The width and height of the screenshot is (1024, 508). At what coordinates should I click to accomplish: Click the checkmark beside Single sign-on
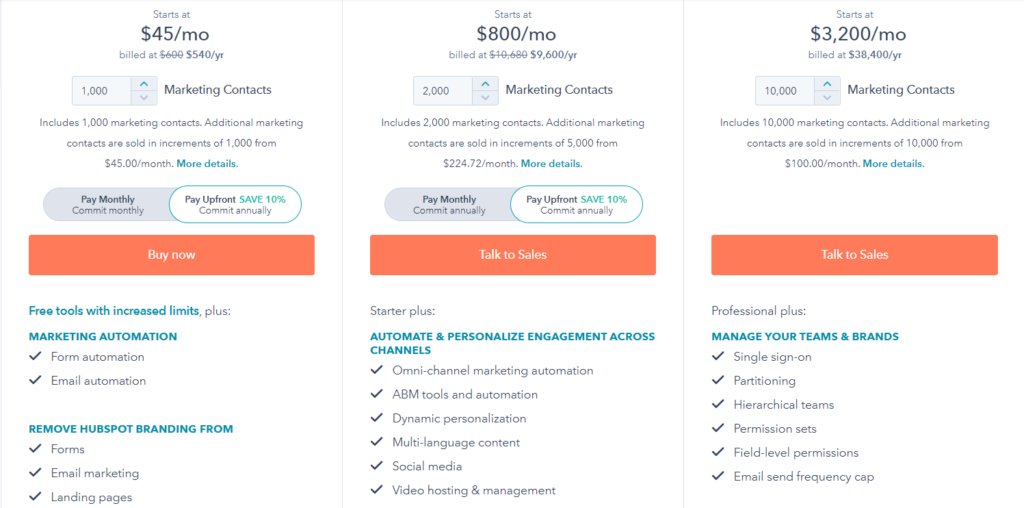point(718,357)
